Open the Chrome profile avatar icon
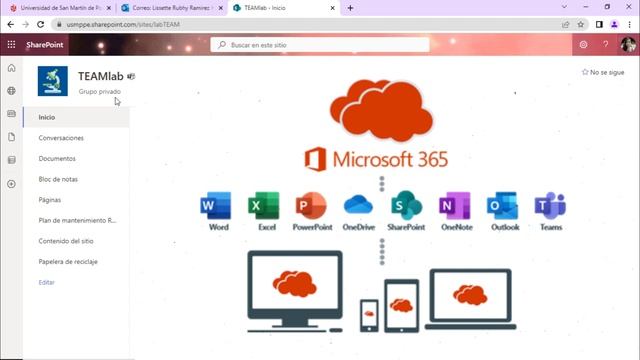Screen dimensions: 640x360 pyautogui.click(x=614, y=24)
